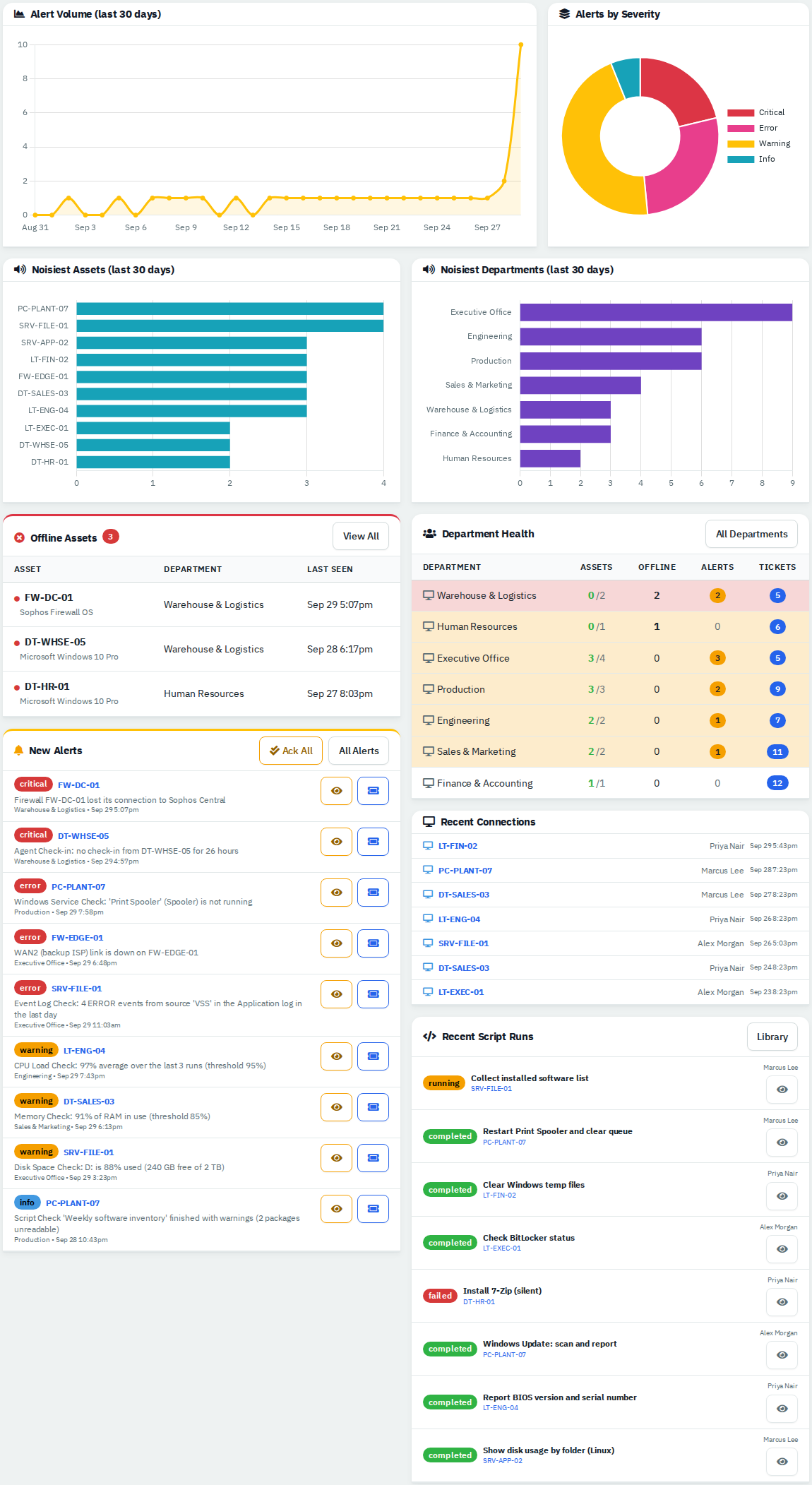Click eye icon on PC-PLANT-07 Print Spooler alert
Screen dimensions: 812x1485
[x=336, y=893]
